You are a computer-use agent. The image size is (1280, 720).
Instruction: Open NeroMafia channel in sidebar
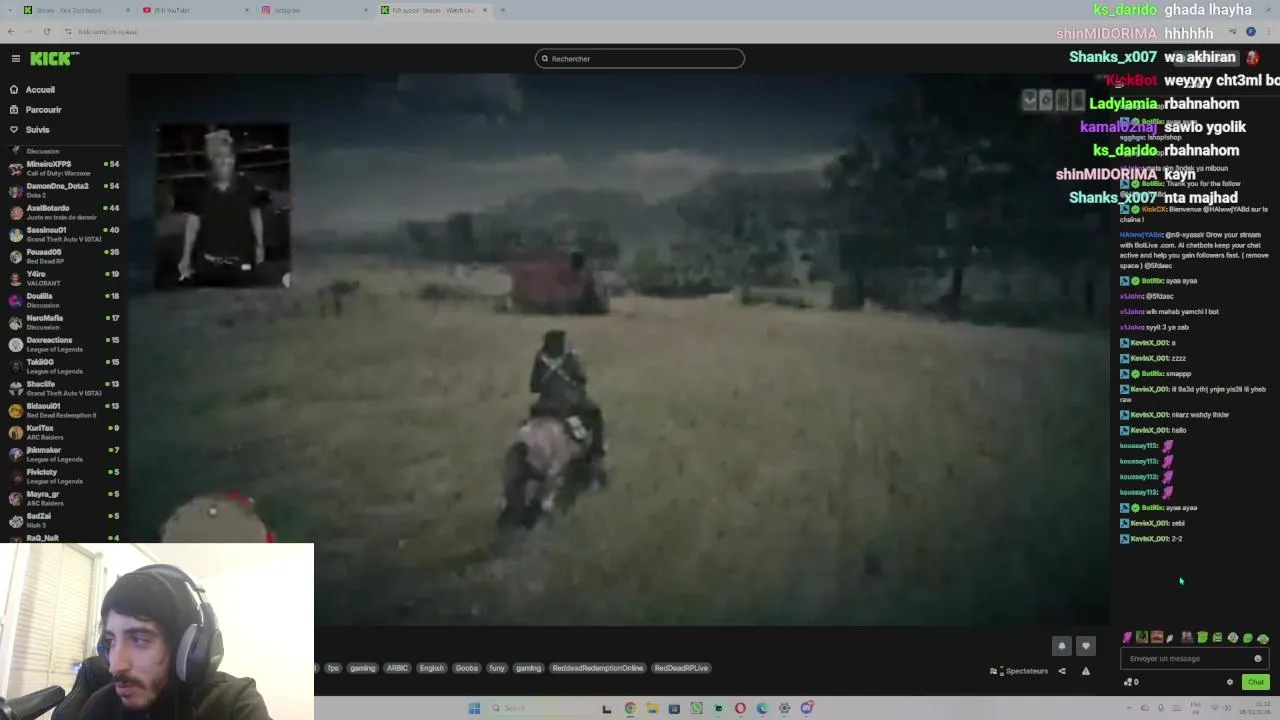[x=62, y=322]
